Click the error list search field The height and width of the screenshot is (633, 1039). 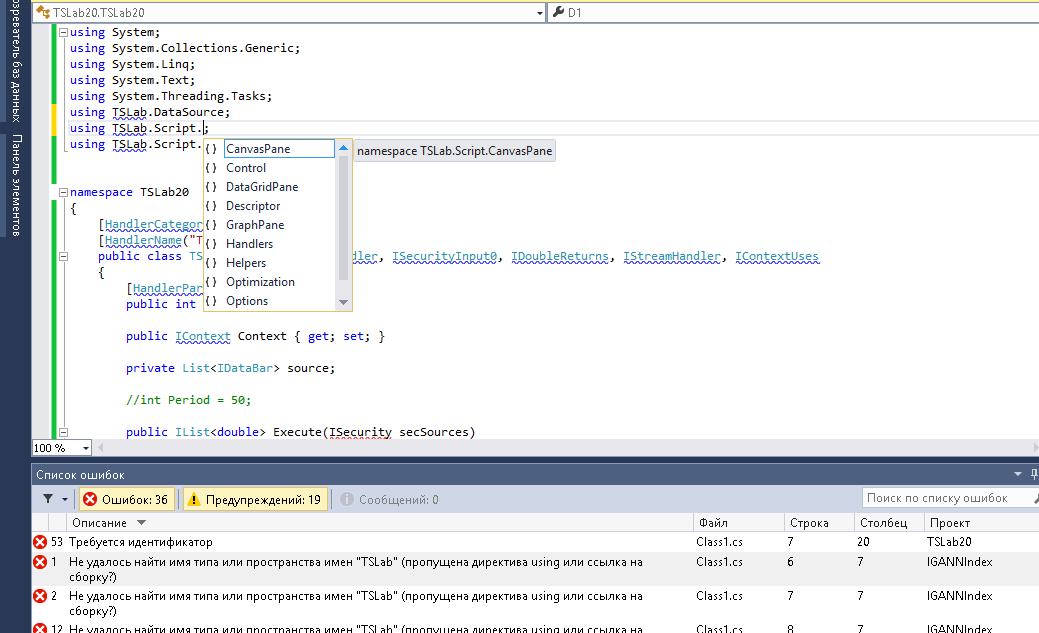tap(940, 498)
